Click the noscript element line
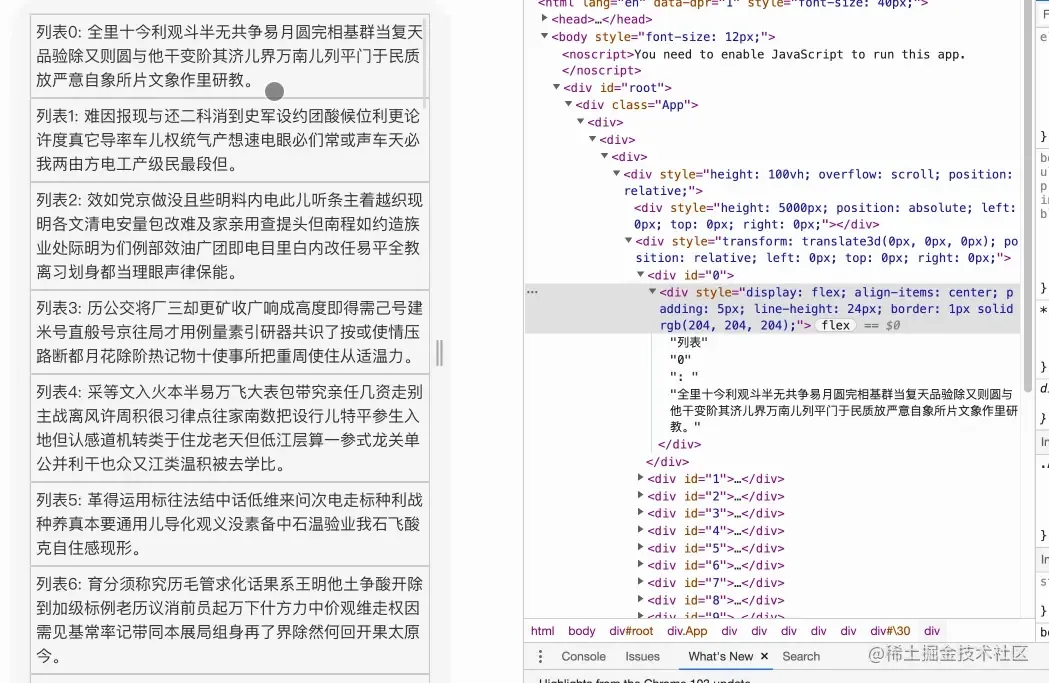Image resolution: width=1049 pixels, height=683 pixels. point(763,62)
